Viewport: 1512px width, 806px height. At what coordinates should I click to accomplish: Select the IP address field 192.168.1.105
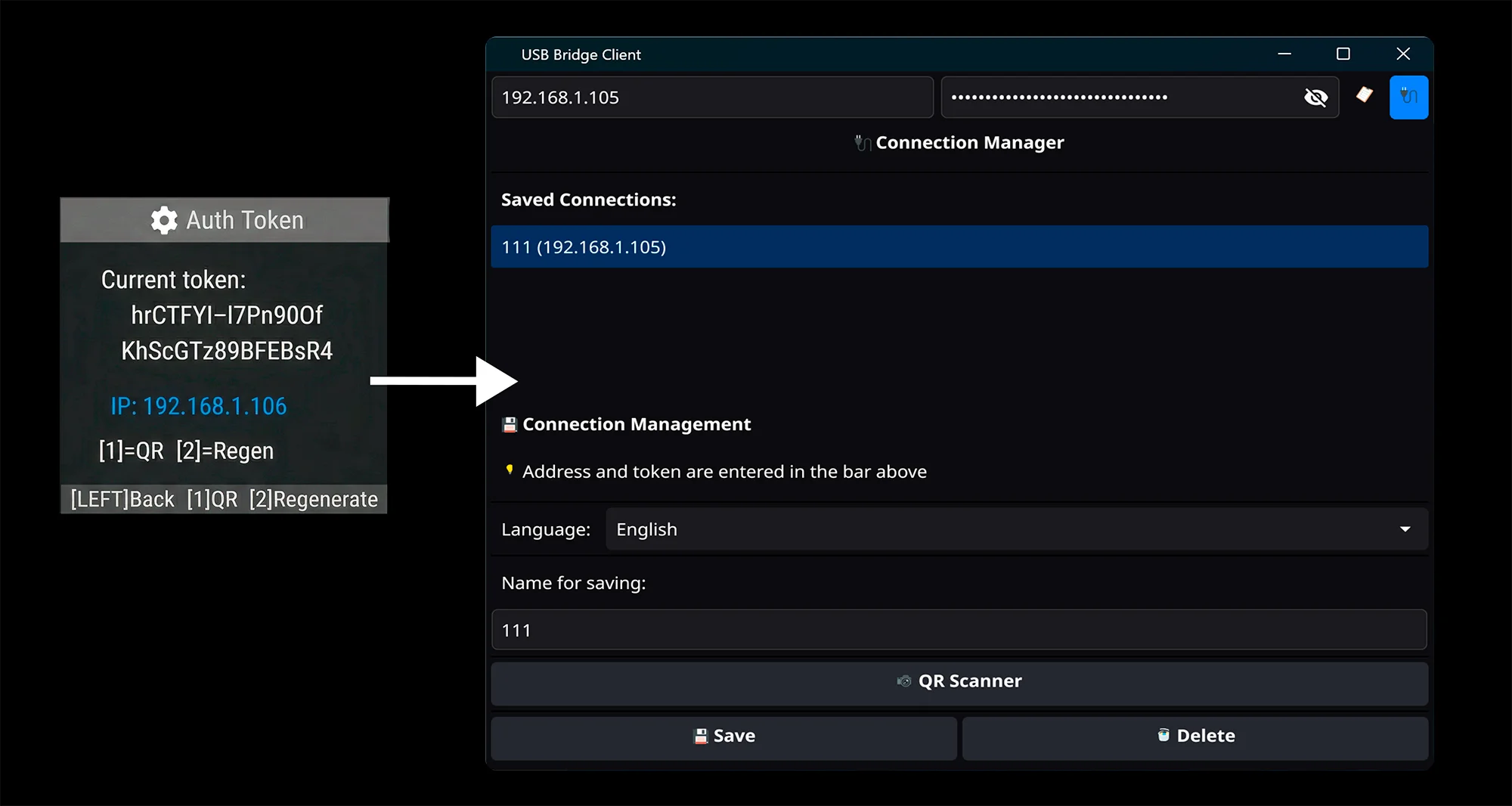point(711,97)
